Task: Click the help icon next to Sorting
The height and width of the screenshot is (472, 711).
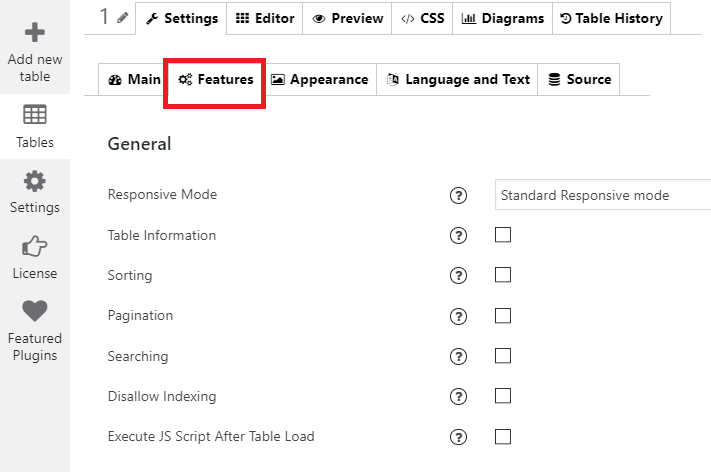Action: [x=458, y=275]
